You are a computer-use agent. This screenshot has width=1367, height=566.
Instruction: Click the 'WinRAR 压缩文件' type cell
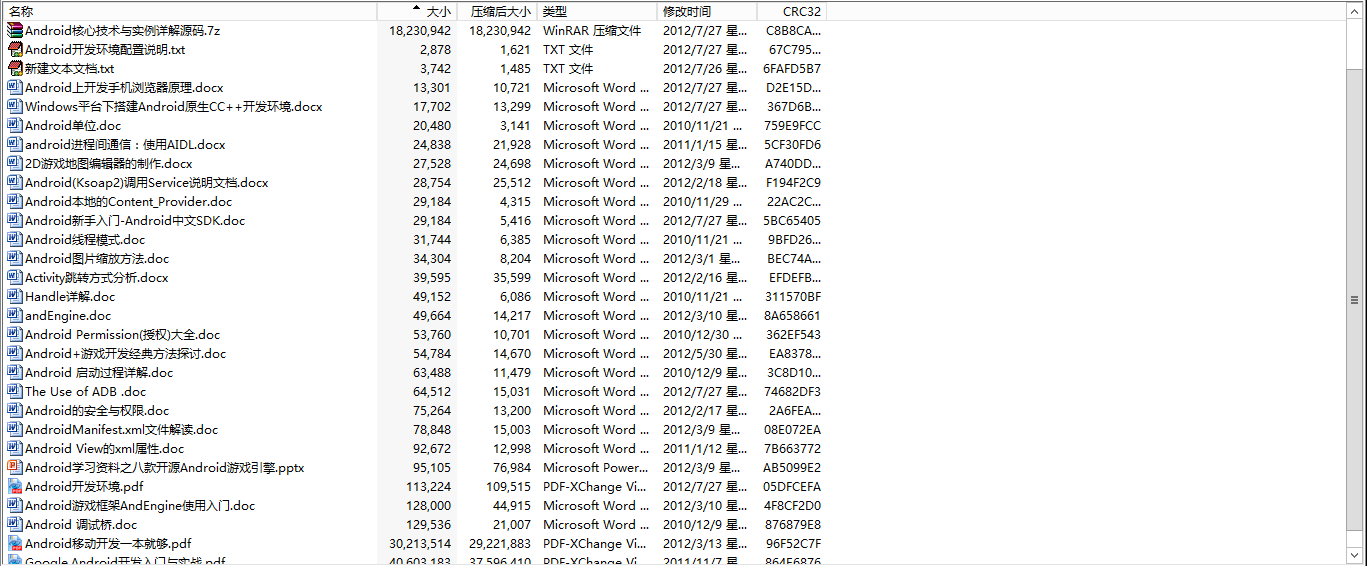592,30
